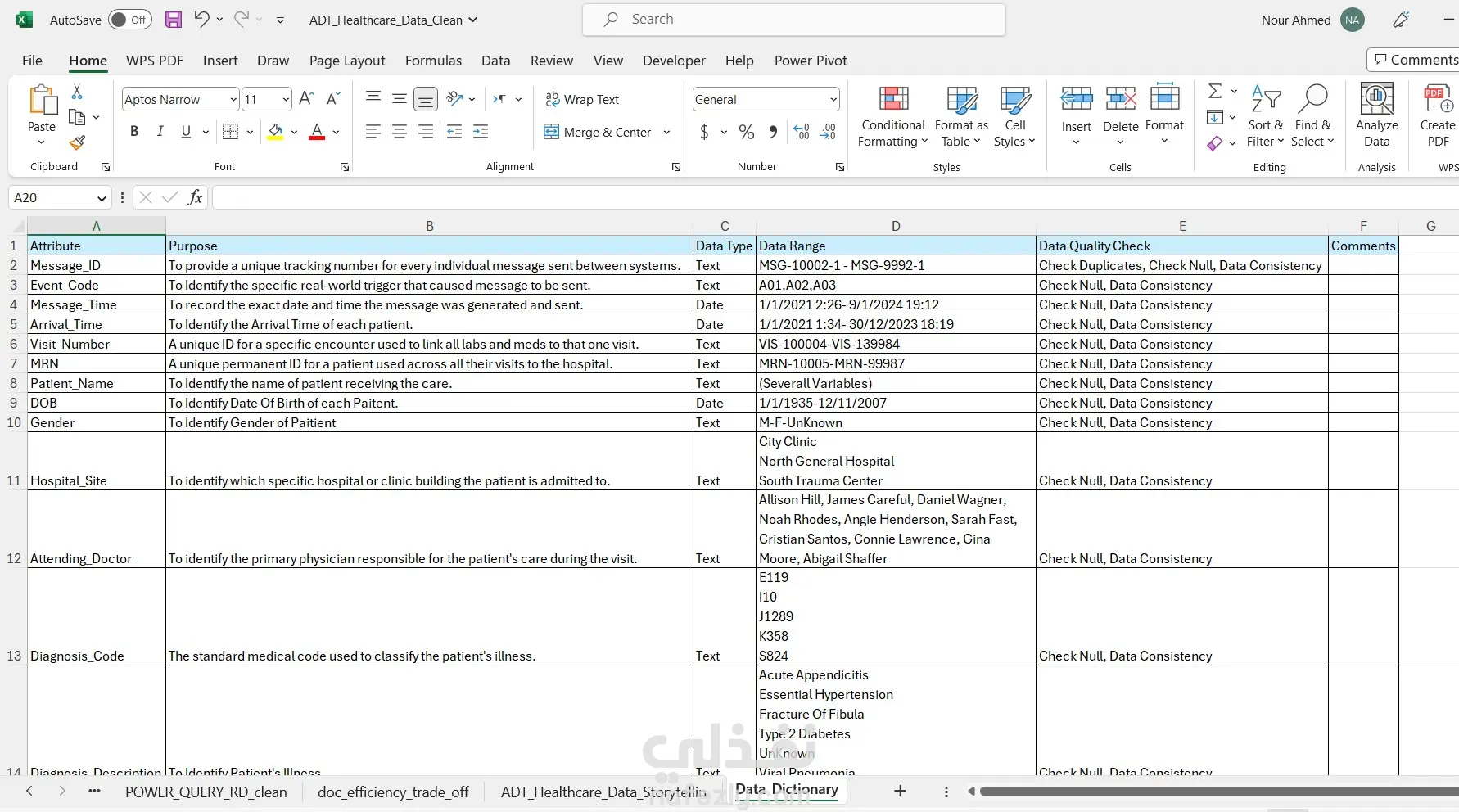
Task: Click the Analyze Data icon
Action: point(1377,117)
